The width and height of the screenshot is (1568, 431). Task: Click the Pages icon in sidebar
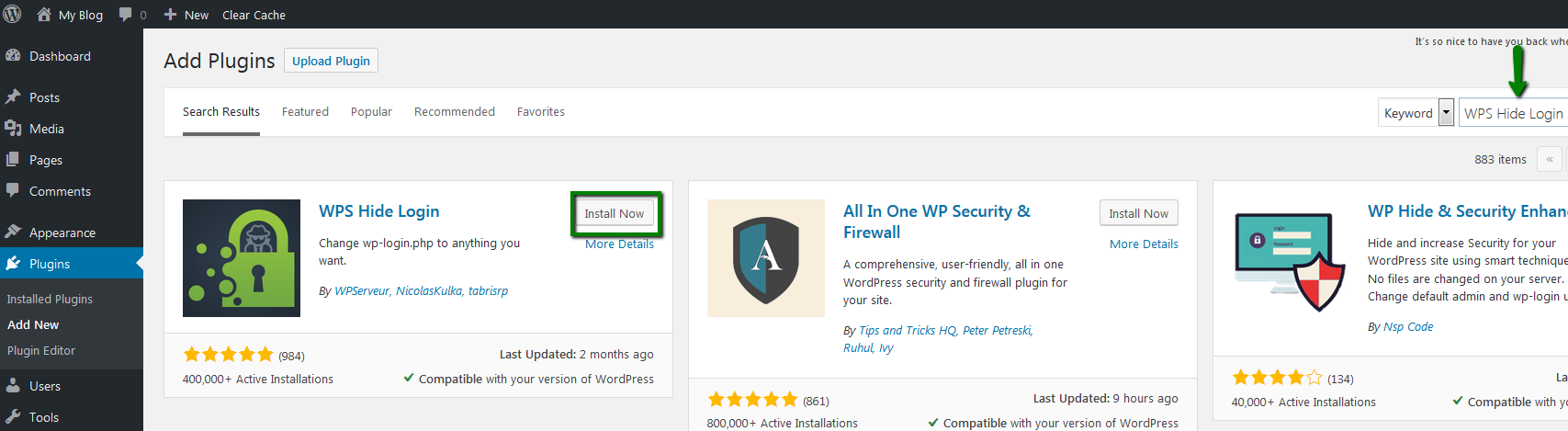coord(13,159)
